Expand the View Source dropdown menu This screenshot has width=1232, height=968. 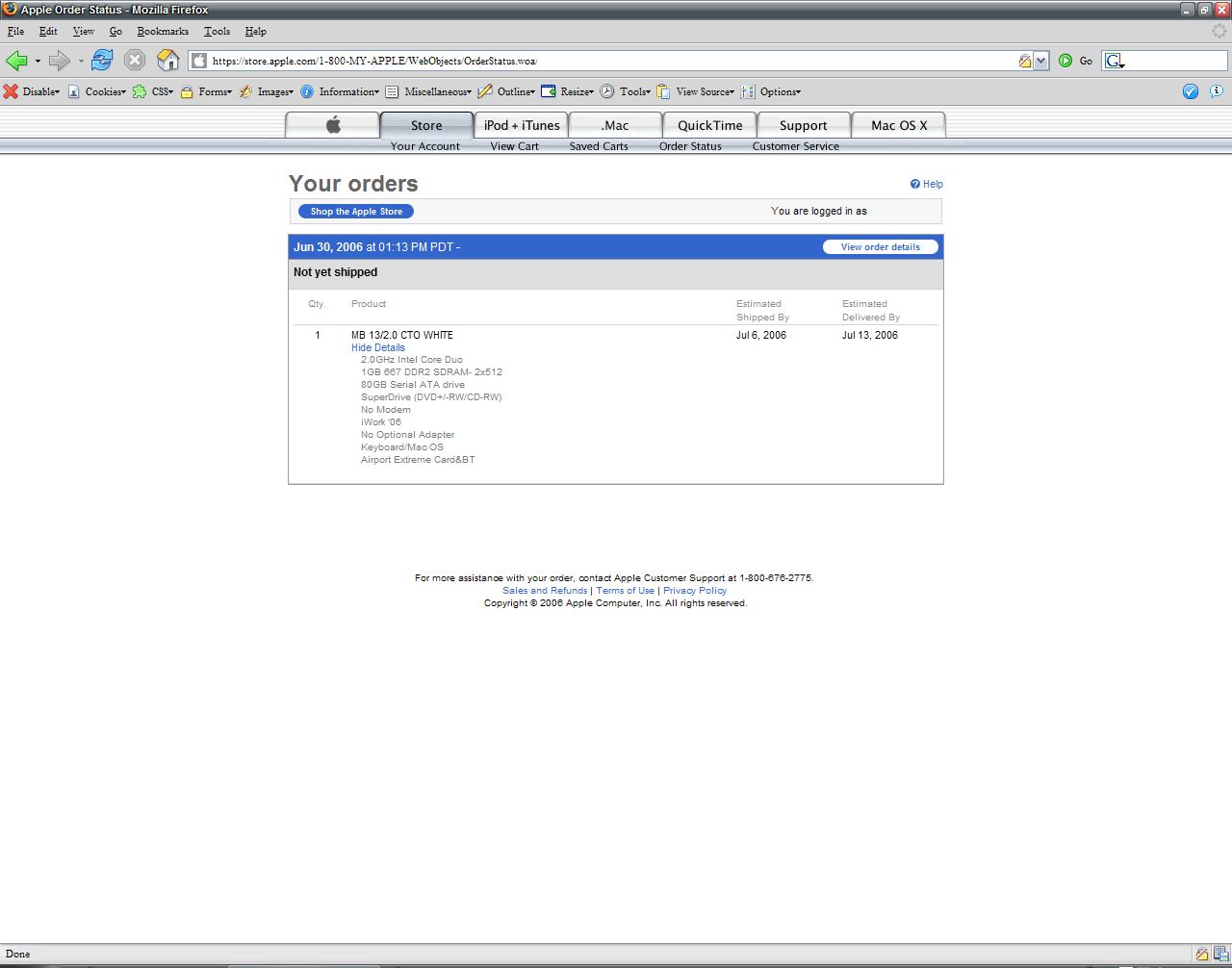click(731, 92)
